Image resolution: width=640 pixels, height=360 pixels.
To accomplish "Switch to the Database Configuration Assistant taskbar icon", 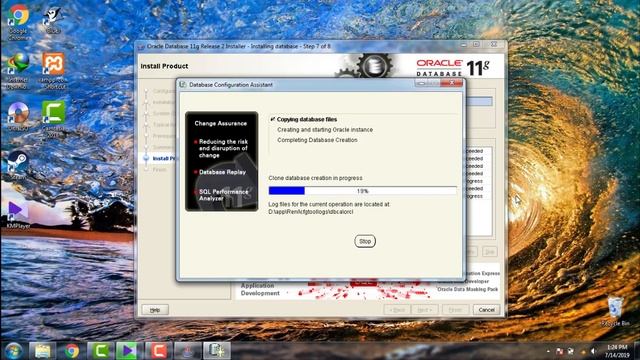I will (217, 351).
